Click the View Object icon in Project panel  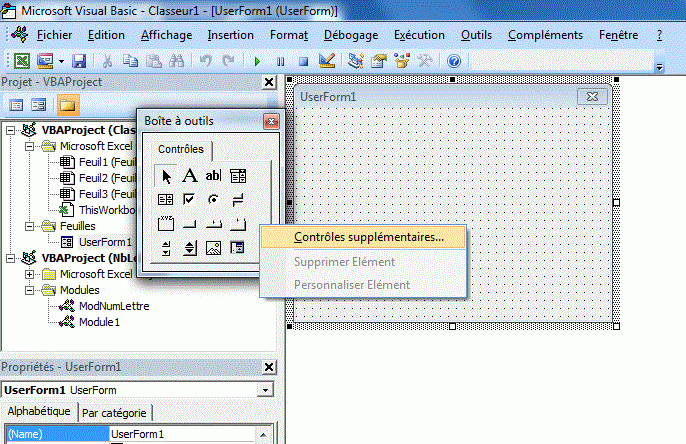pyautogui.click(x=38, y=105)
